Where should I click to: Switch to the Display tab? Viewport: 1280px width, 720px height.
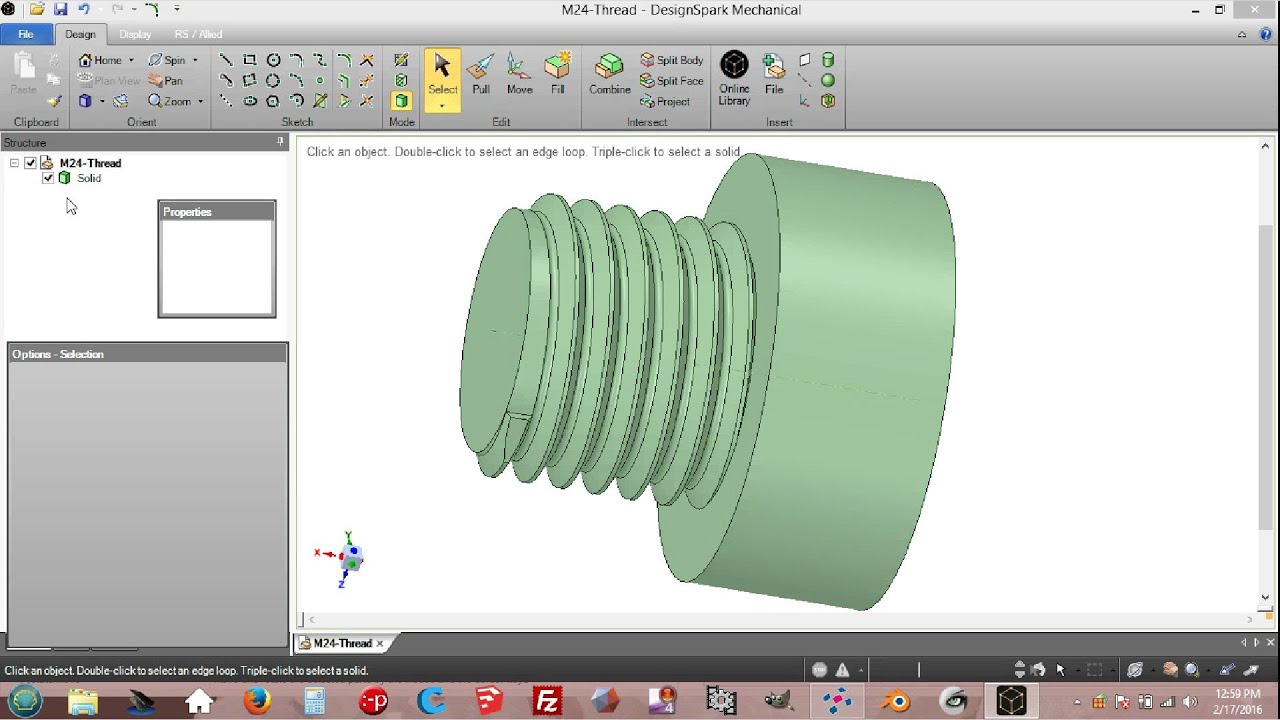click(135, 34)
